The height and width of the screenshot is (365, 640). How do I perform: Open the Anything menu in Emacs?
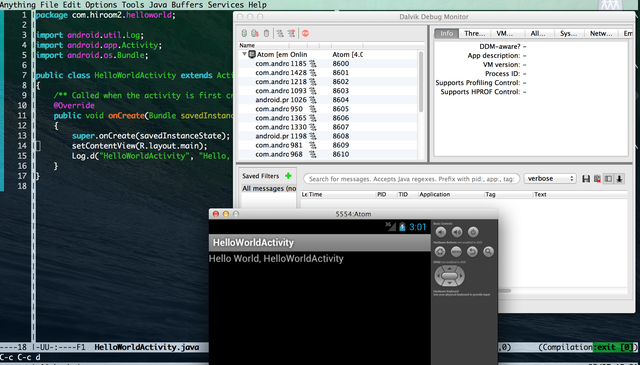[x=18, y=5]
